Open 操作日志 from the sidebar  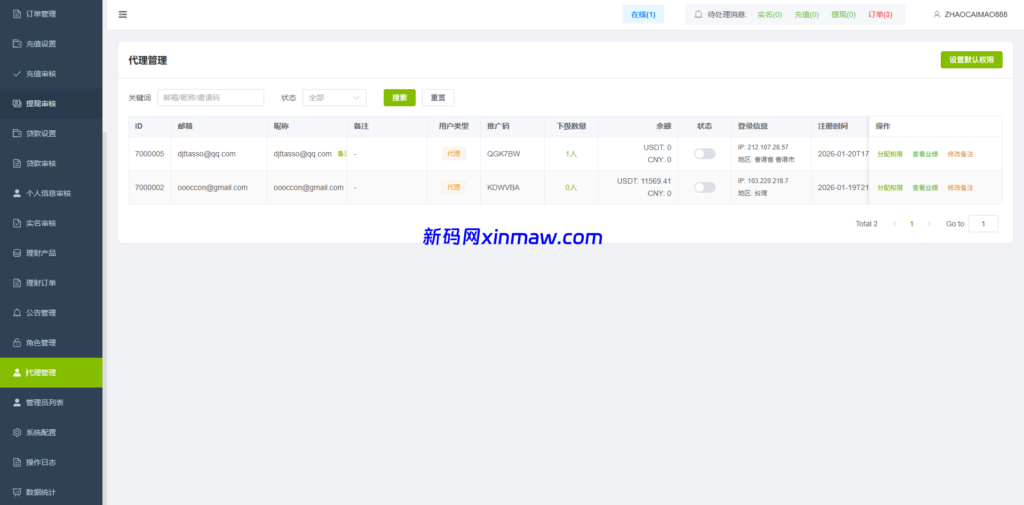click(51, 463)
